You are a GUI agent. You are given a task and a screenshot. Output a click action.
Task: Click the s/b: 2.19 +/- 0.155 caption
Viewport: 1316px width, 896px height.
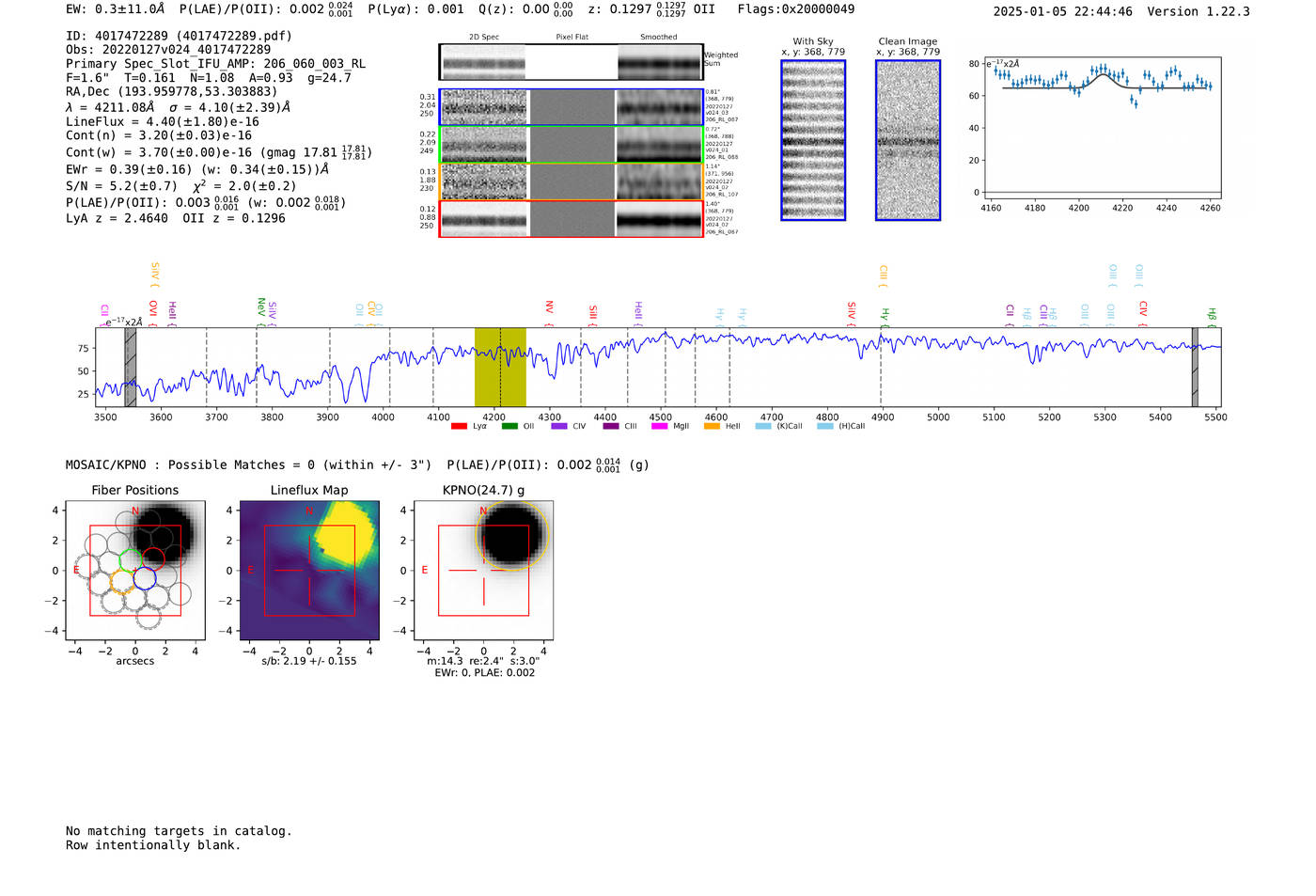pyautogui.click(x=309, y=661)
